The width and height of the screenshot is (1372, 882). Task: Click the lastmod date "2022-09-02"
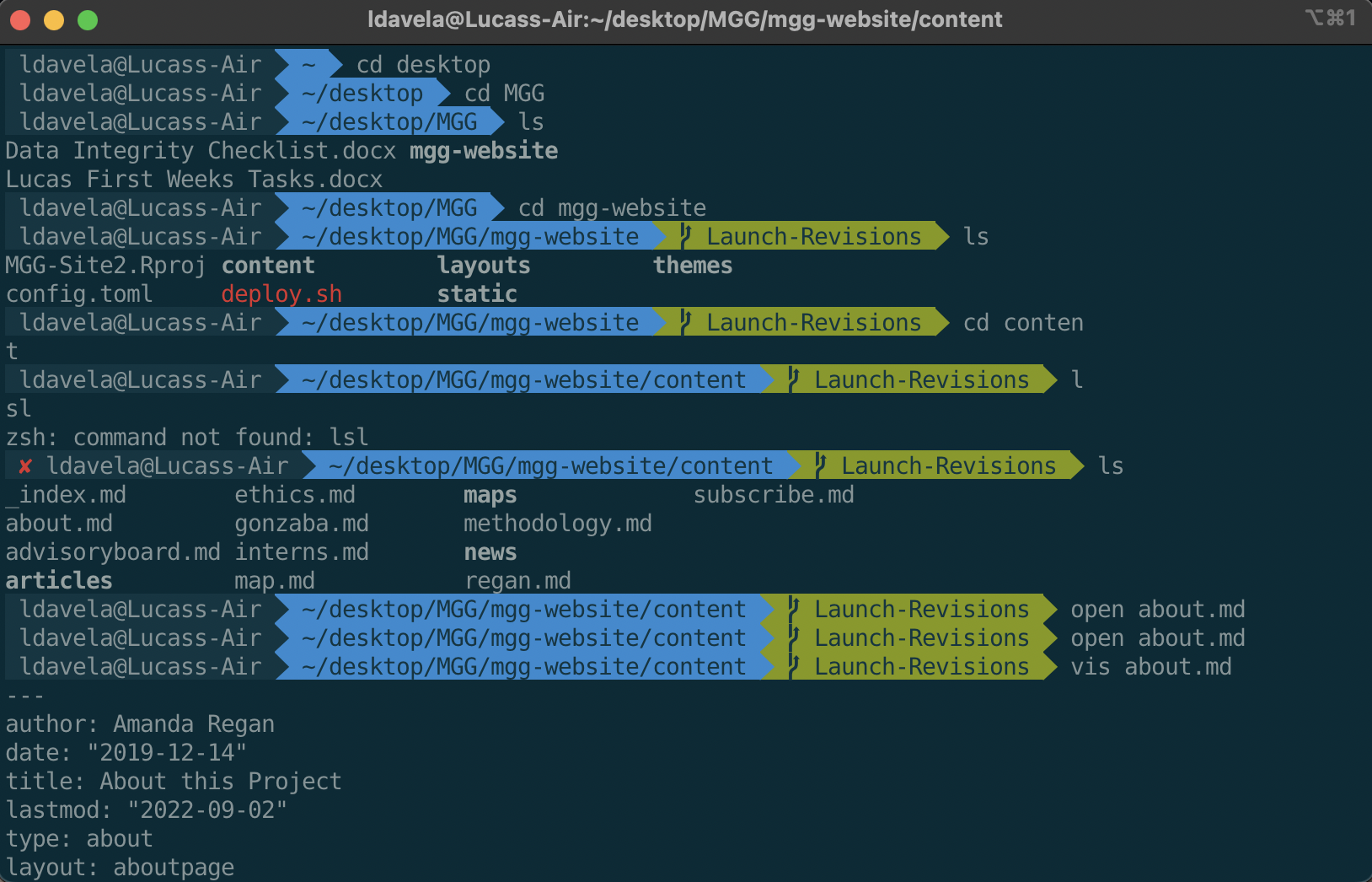pos(206,810)
